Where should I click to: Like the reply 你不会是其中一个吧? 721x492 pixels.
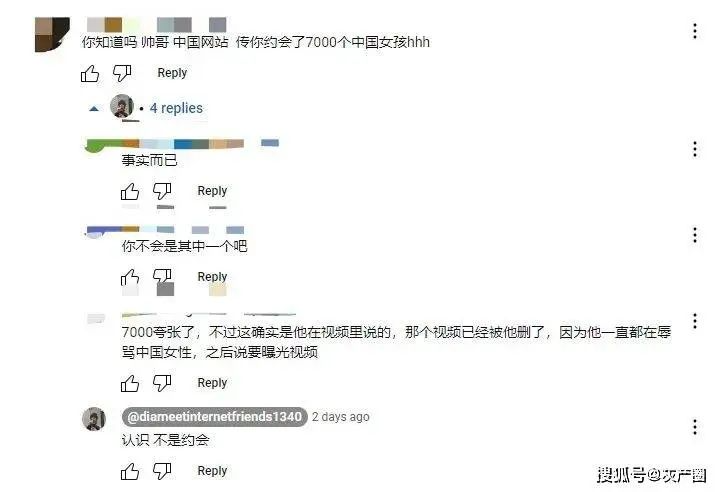click(130, 277)
